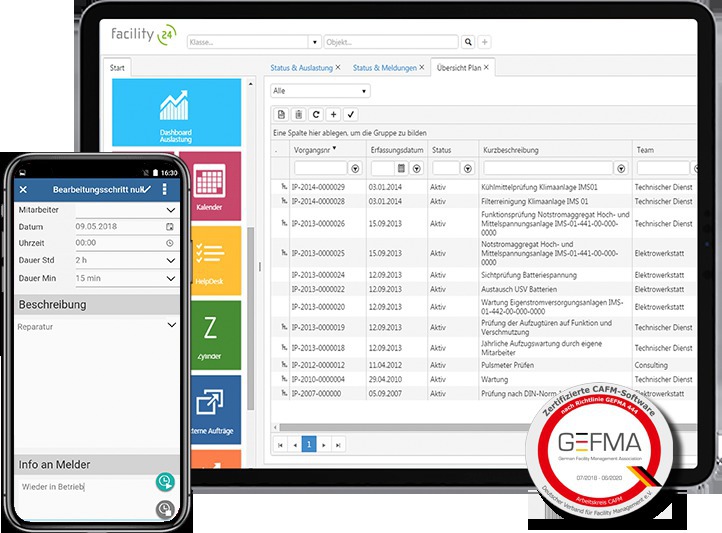Sort by Team column header

pyautogui.click(x=645, y=150)
